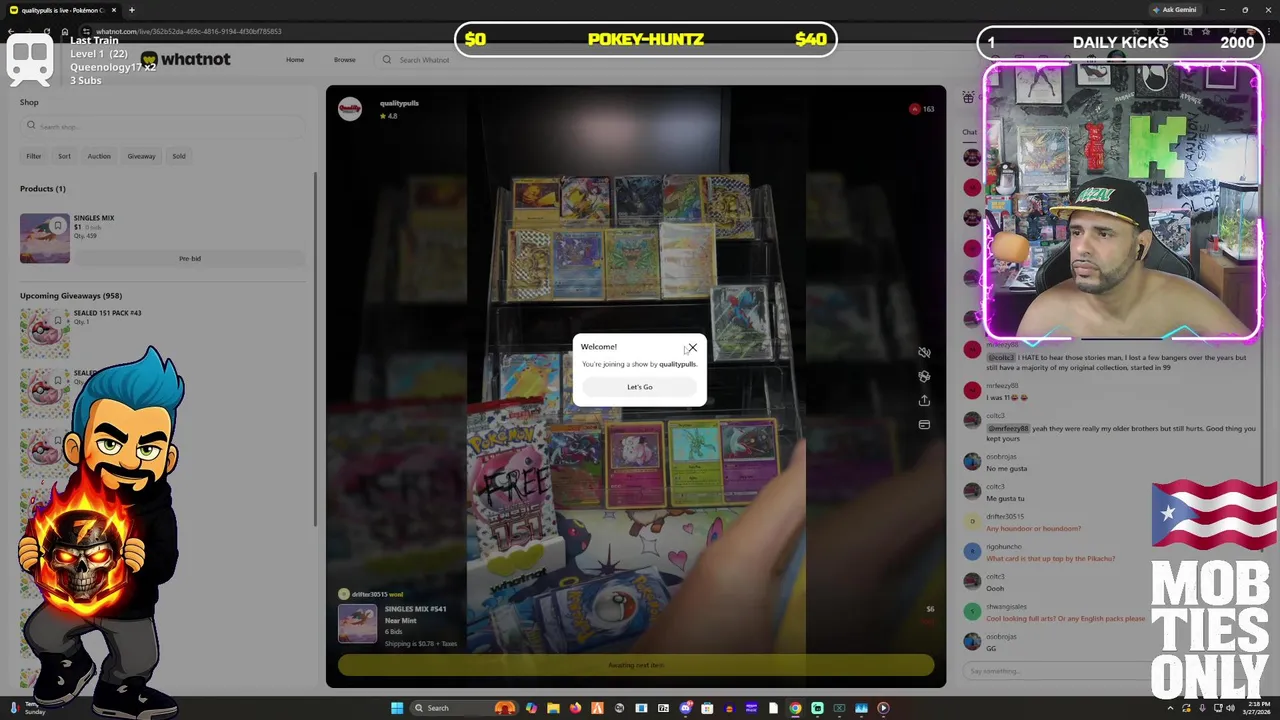Viewport: 1280px width, 720px height.
Task: Launch Firefox from the taskbar
Action: (575, 708)
